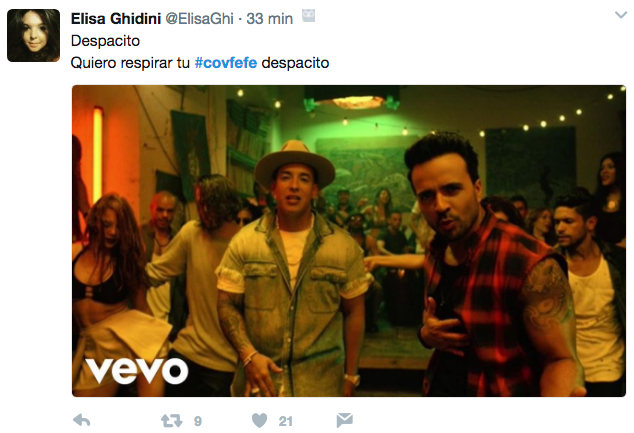This screenshot has width=634, height=433.
Task: Click the orange neon light in image
Action: tap(97, 154)
